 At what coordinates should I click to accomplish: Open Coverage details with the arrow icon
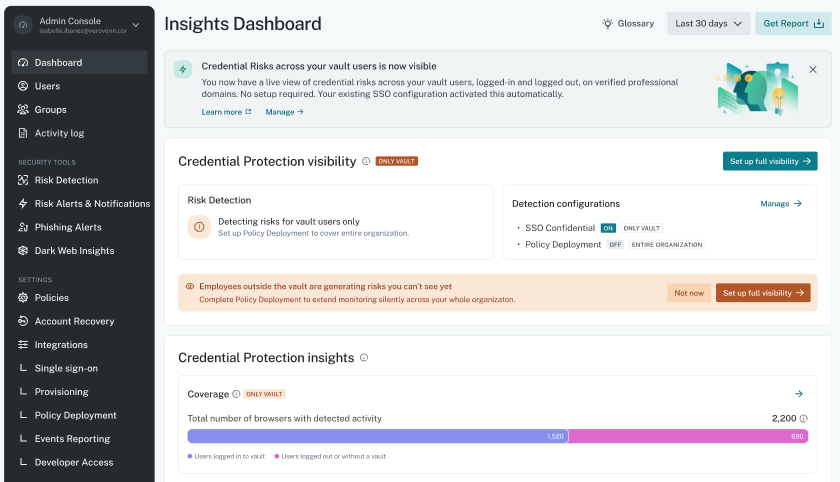(x=799, y=394)
